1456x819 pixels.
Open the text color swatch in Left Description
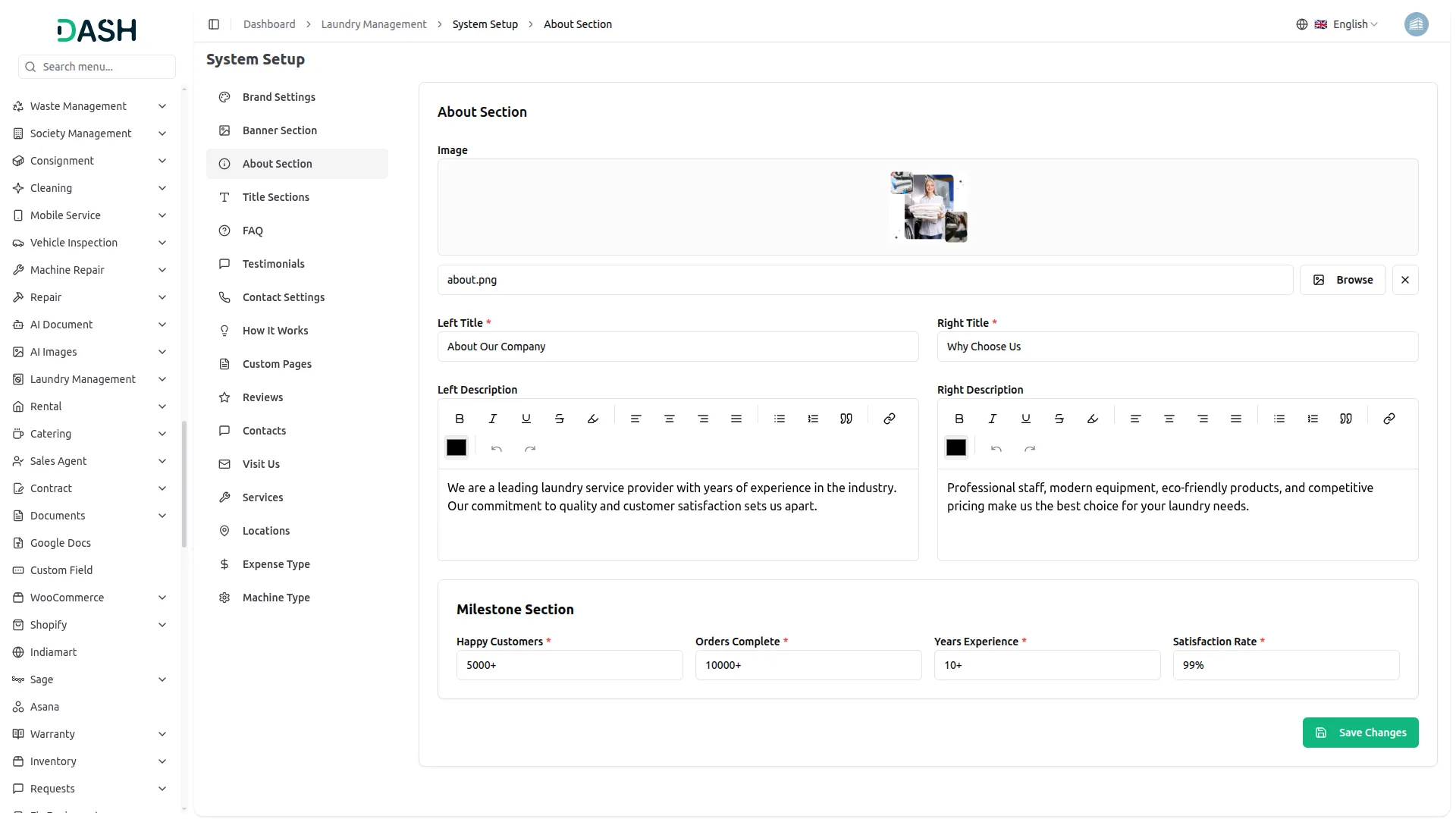[x=457, y=447]
